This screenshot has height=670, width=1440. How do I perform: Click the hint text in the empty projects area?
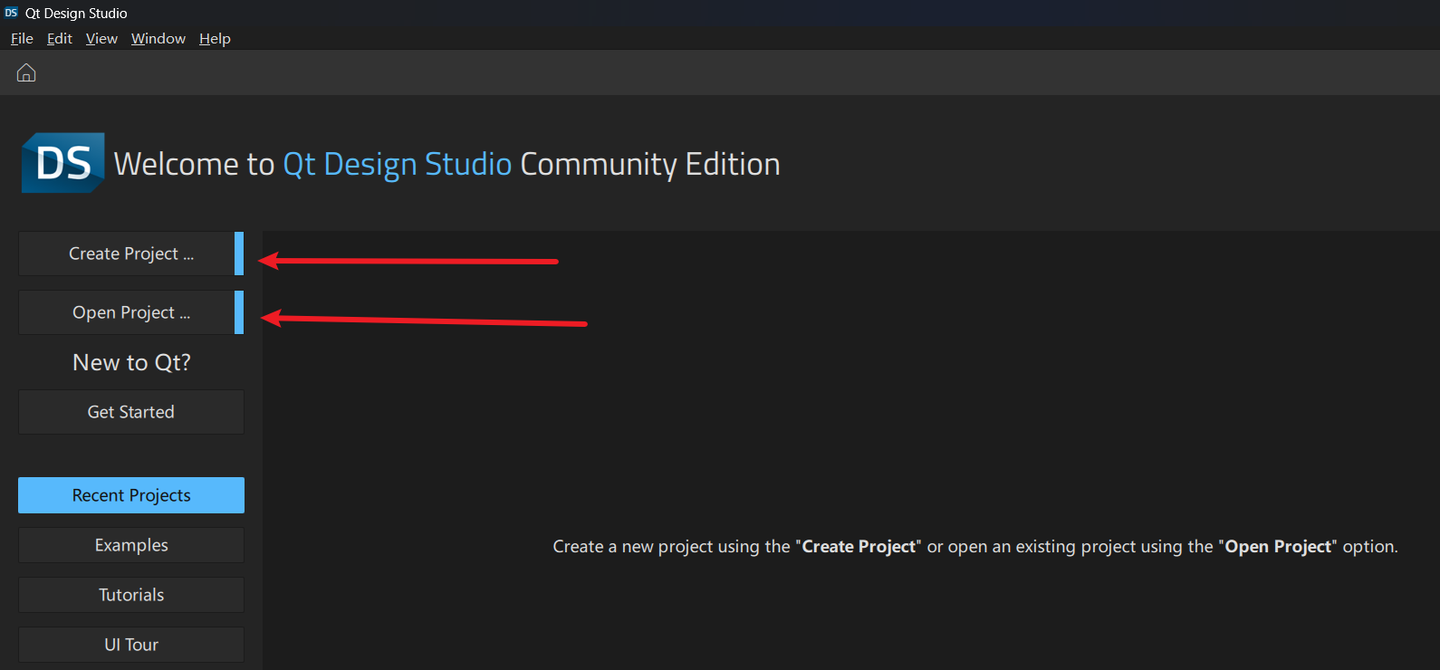coord(975,547)
